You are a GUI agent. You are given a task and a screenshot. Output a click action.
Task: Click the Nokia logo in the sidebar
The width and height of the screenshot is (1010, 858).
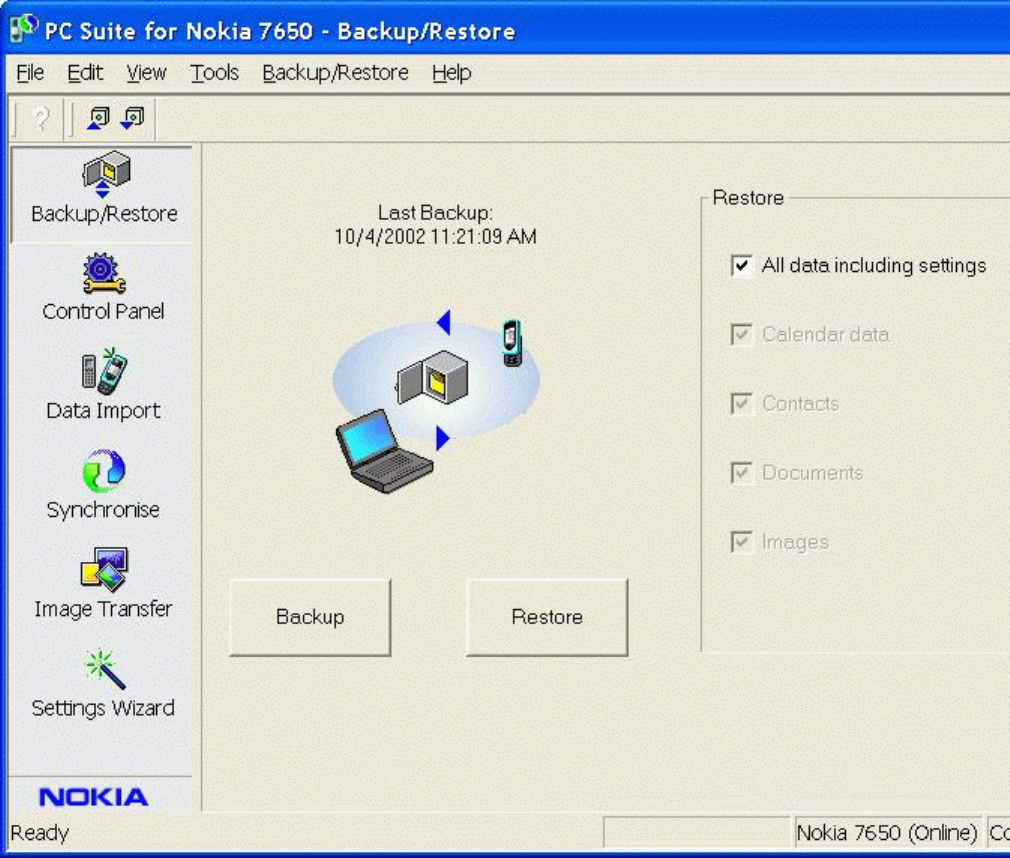(93, 797)
